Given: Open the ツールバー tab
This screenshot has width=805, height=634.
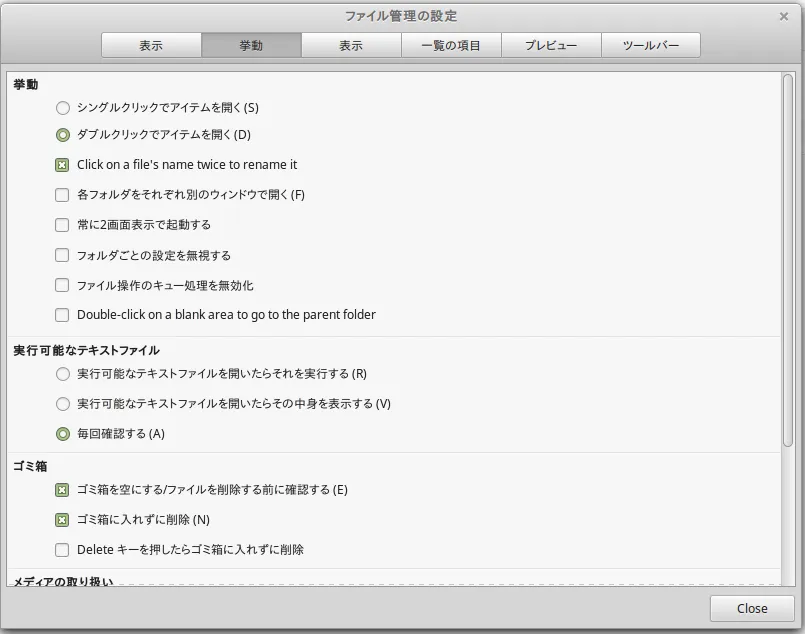Looking at the screenshot, I should (x=650, y=45).
